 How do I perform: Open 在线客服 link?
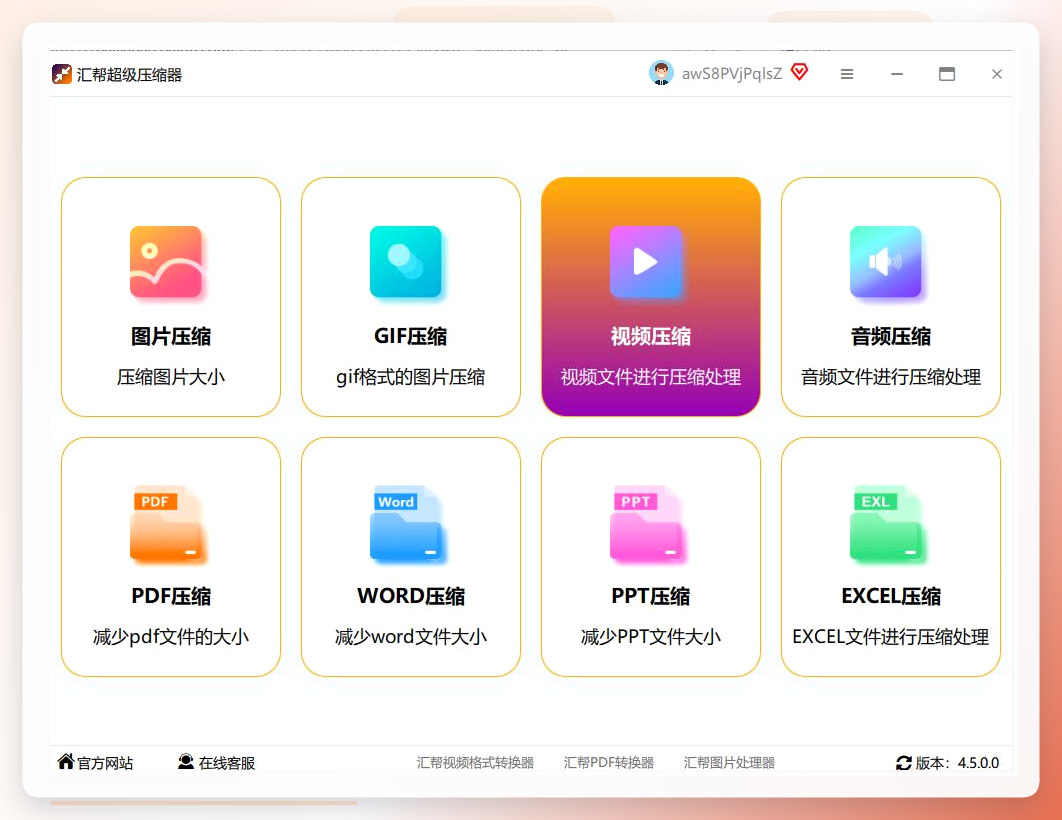click(227, 763)
